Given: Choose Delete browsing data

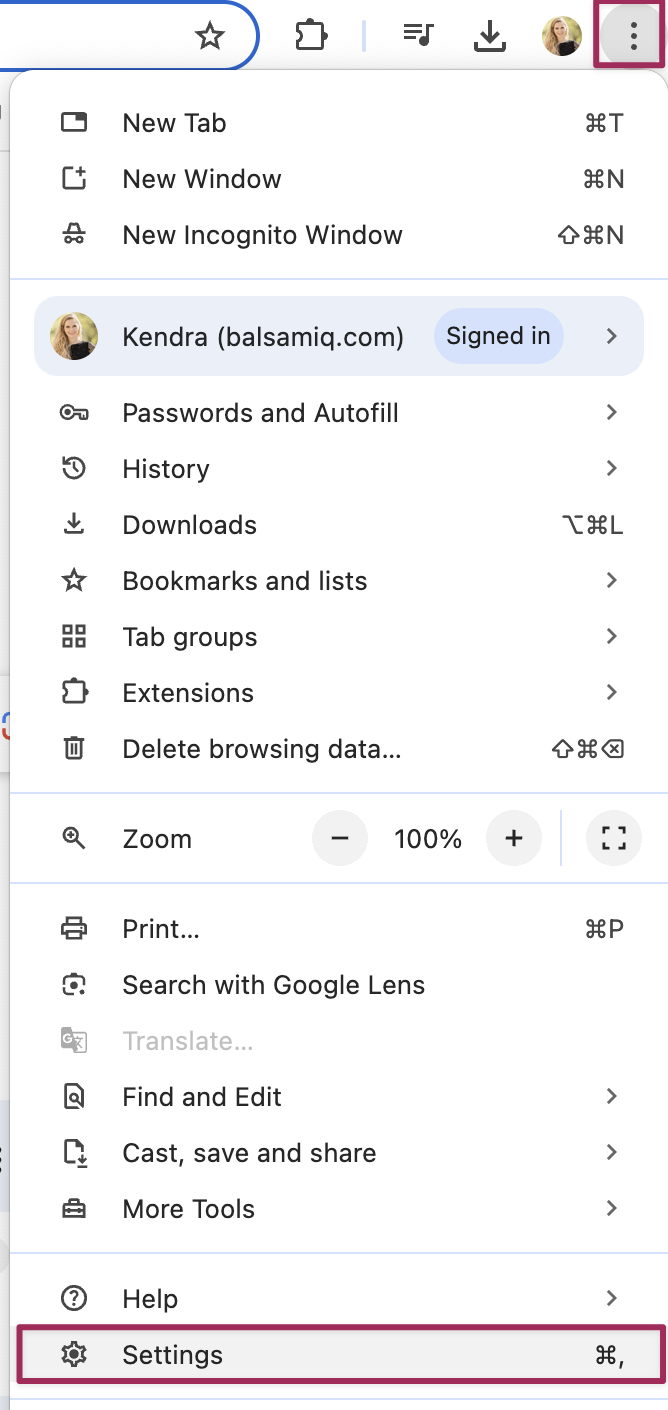Looking at the screenshot, I should point(262,749).
